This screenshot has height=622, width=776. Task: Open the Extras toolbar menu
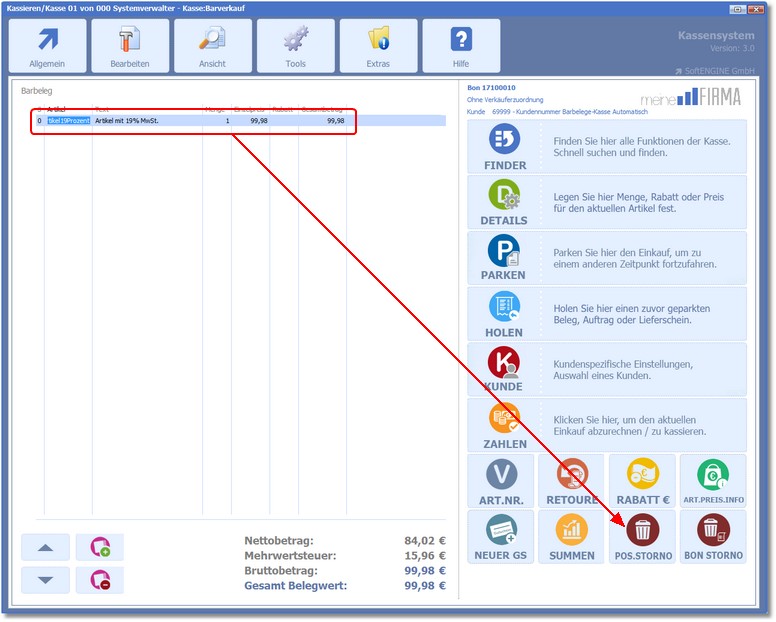378,46
